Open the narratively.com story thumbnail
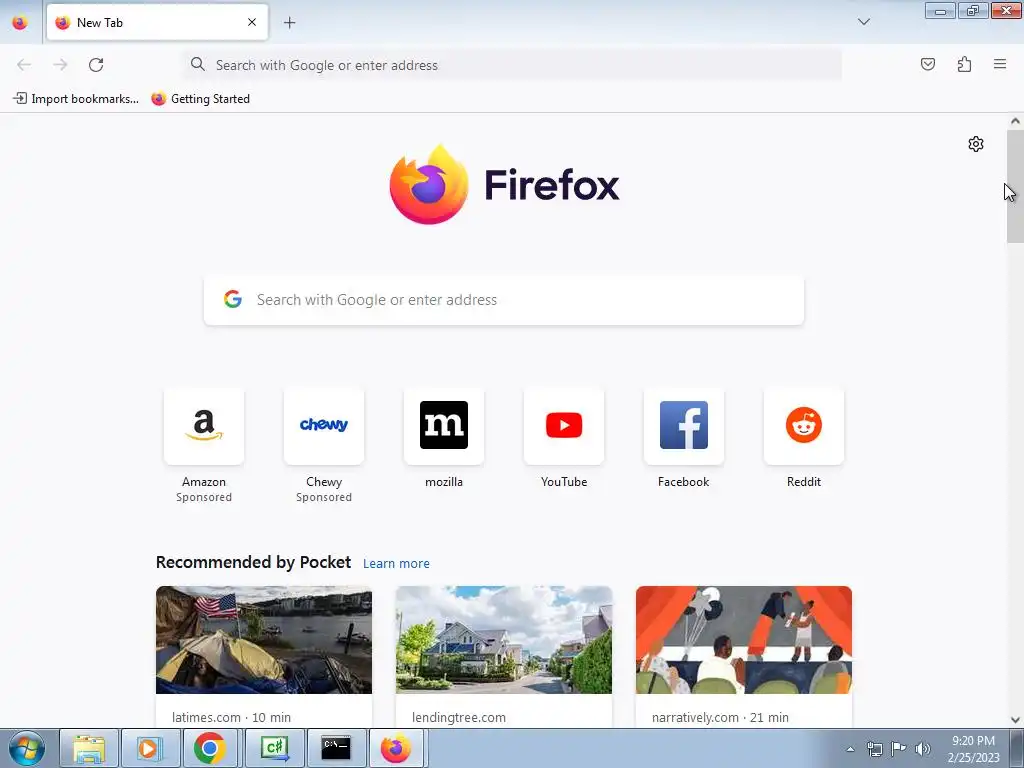The height and width of the screenshot is (768, 1024). pos(744,640)
